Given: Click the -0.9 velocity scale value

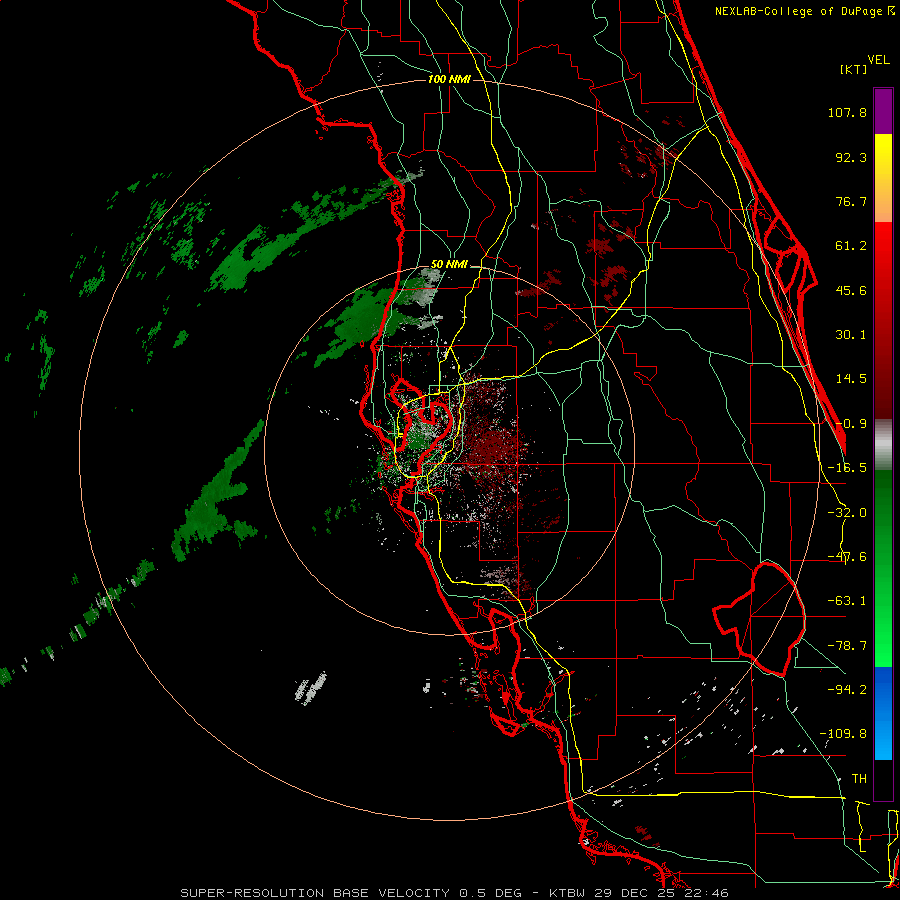Looking at the screenshot, I should [x=851, y=424].
